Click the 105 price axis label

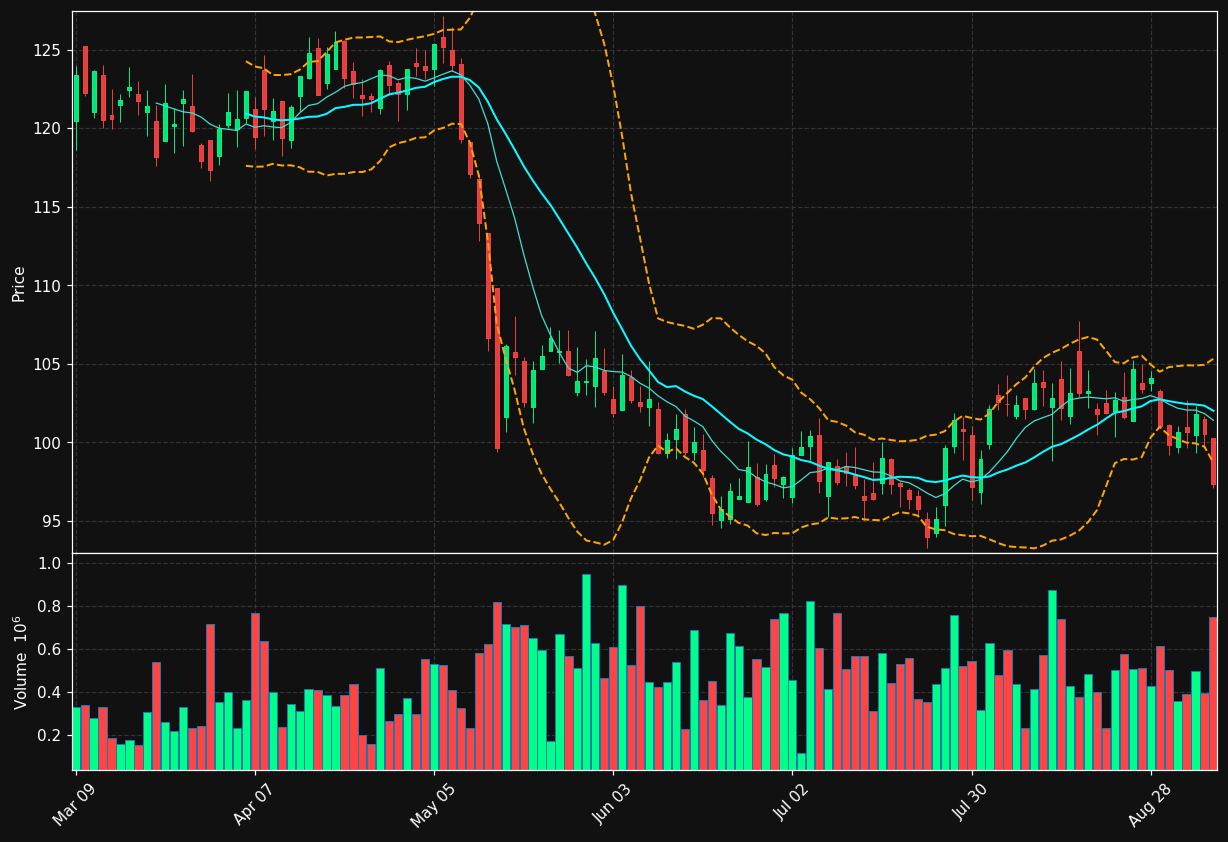[49, 365]
